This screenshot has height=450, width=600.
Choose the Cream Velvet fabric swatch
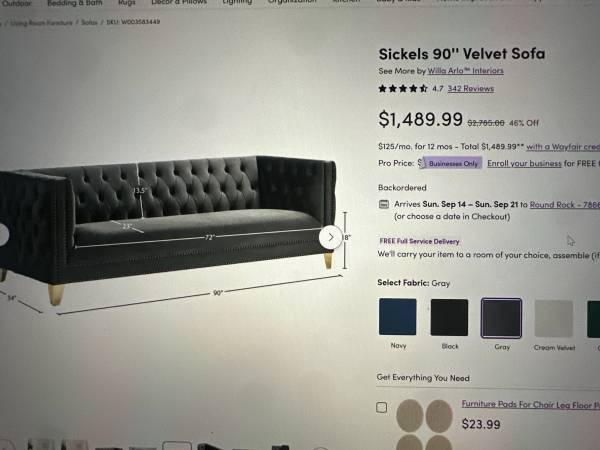[554, 319]
